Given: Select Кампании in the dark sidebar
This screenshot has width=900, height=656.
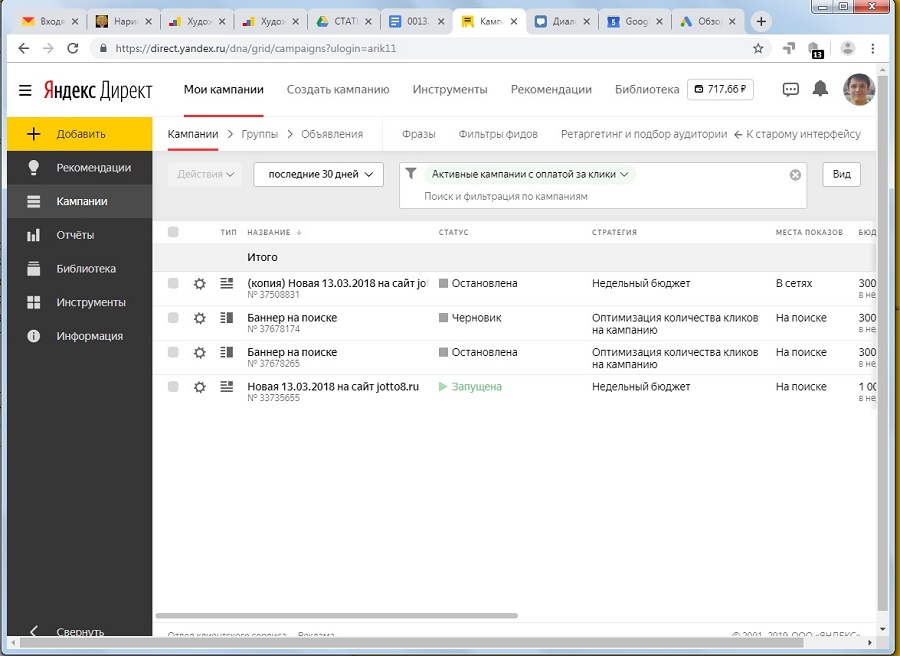Looking at the screenshot, I should point(80,201).
